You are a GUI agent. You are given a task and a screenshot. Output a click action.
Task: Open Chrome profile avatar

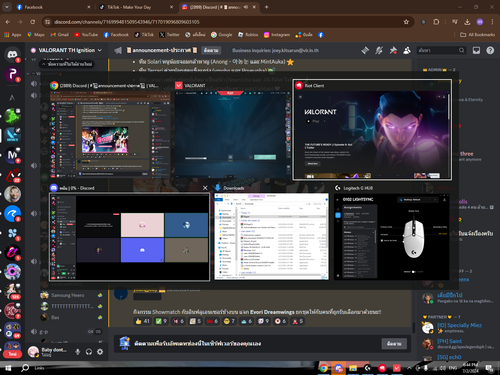[x=480, y=22]
